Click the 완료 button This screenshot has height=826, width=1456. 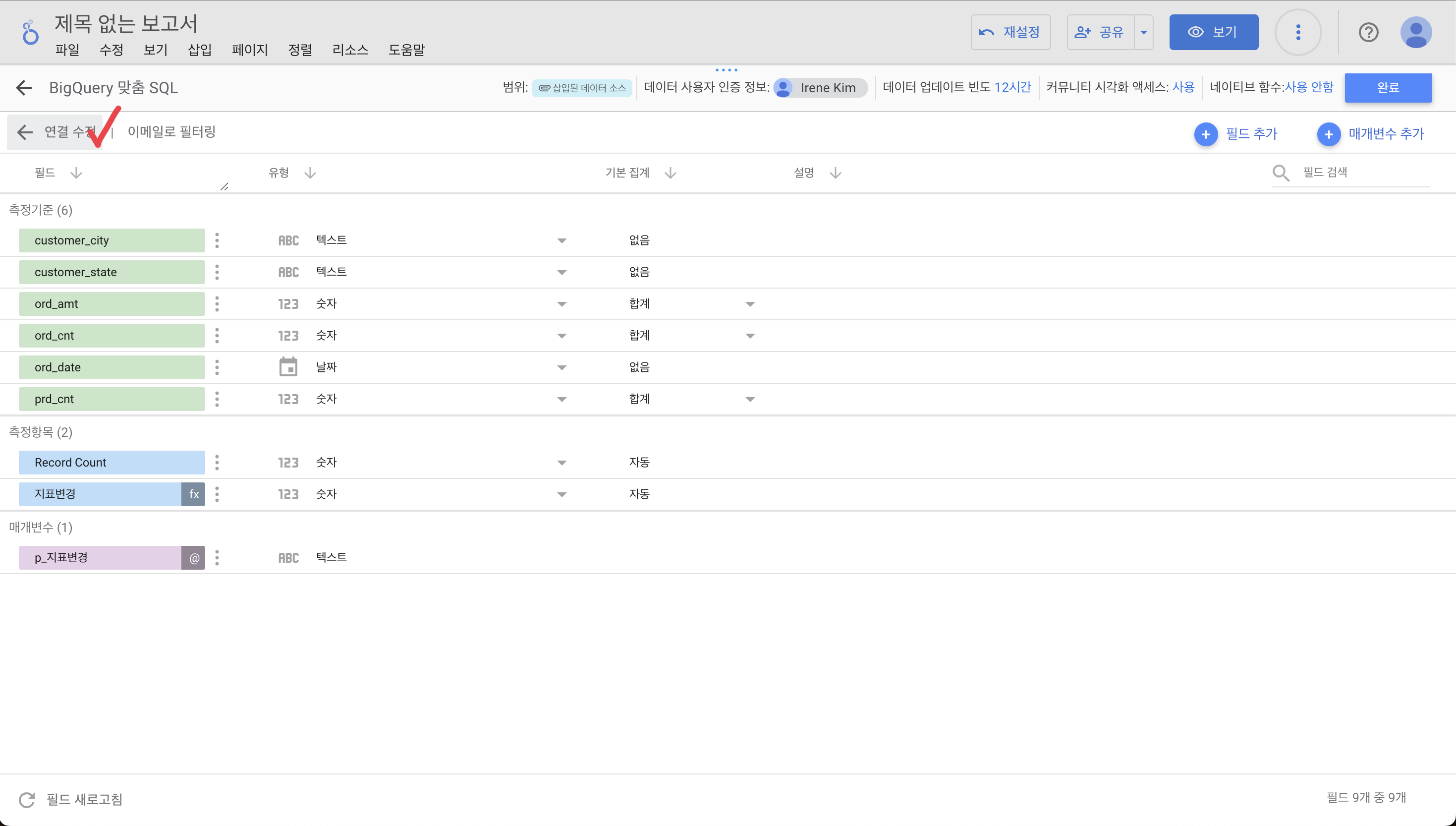(1388, 88)
